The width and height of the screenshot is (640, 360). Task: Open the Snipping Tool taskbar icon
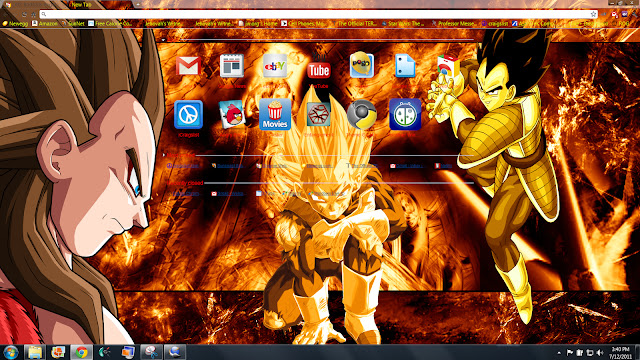pyautogui.click(x=151, y=352)
